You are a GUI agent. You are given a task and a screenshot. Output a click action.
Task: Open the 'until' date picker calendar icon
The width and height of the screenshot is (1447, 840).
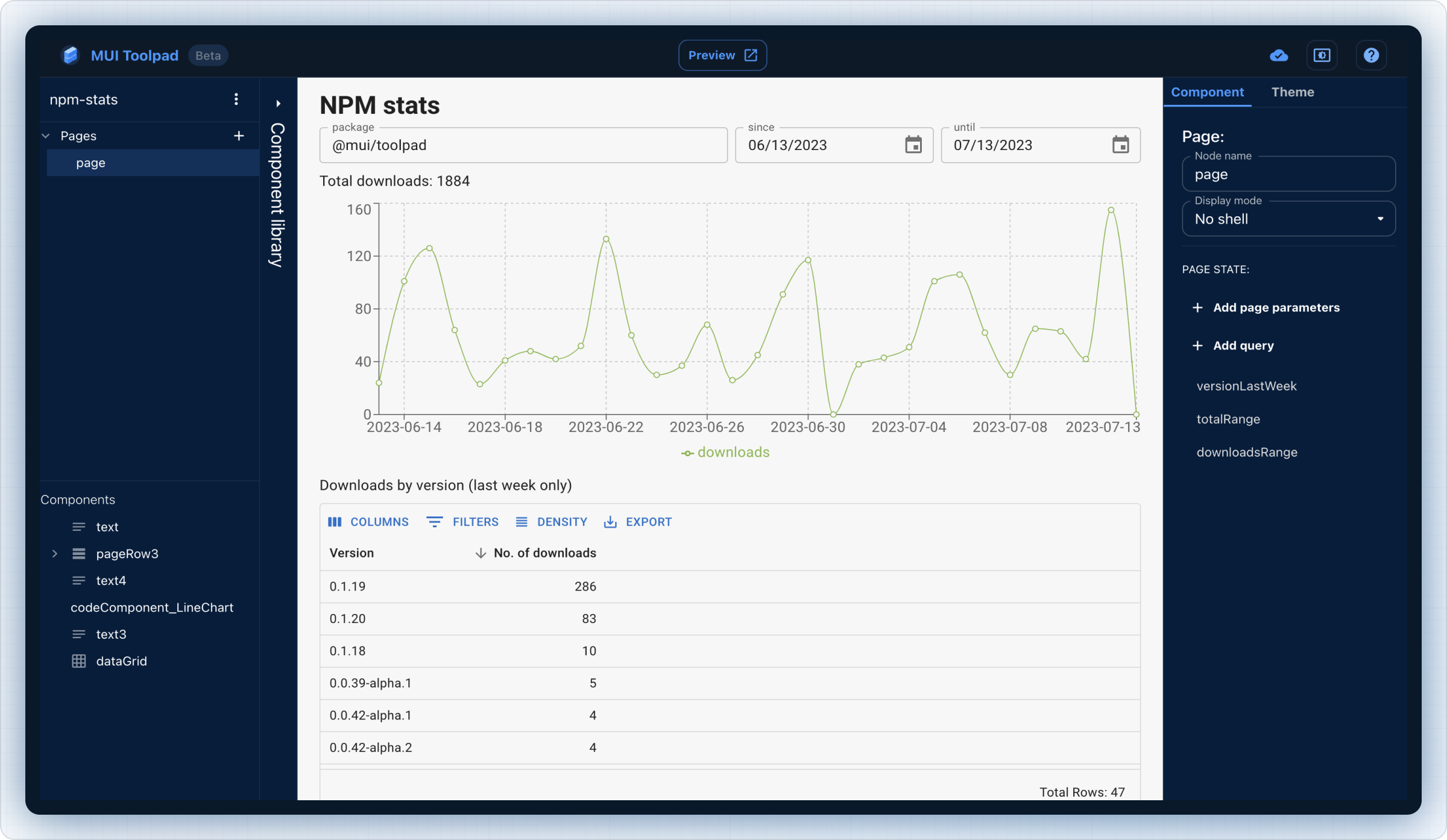[x=1120, y=145]
